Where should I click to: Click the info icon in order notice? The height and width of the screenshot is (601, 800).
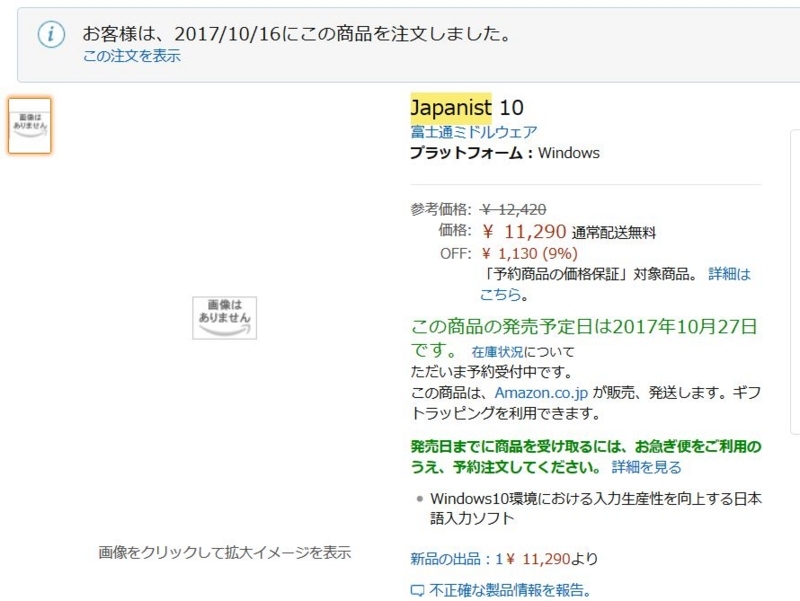51,35
